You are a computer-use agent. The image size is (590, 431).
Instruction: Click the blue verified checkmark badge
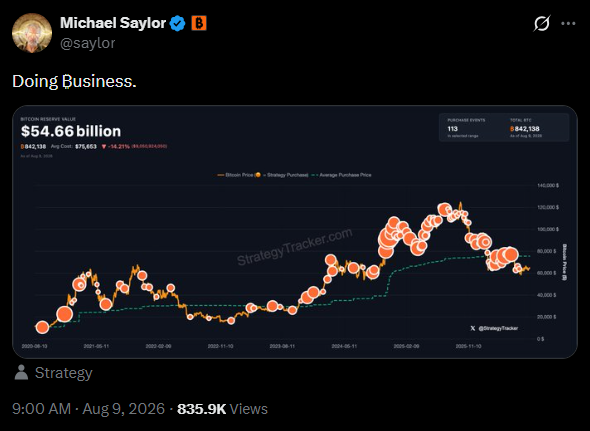178,24
